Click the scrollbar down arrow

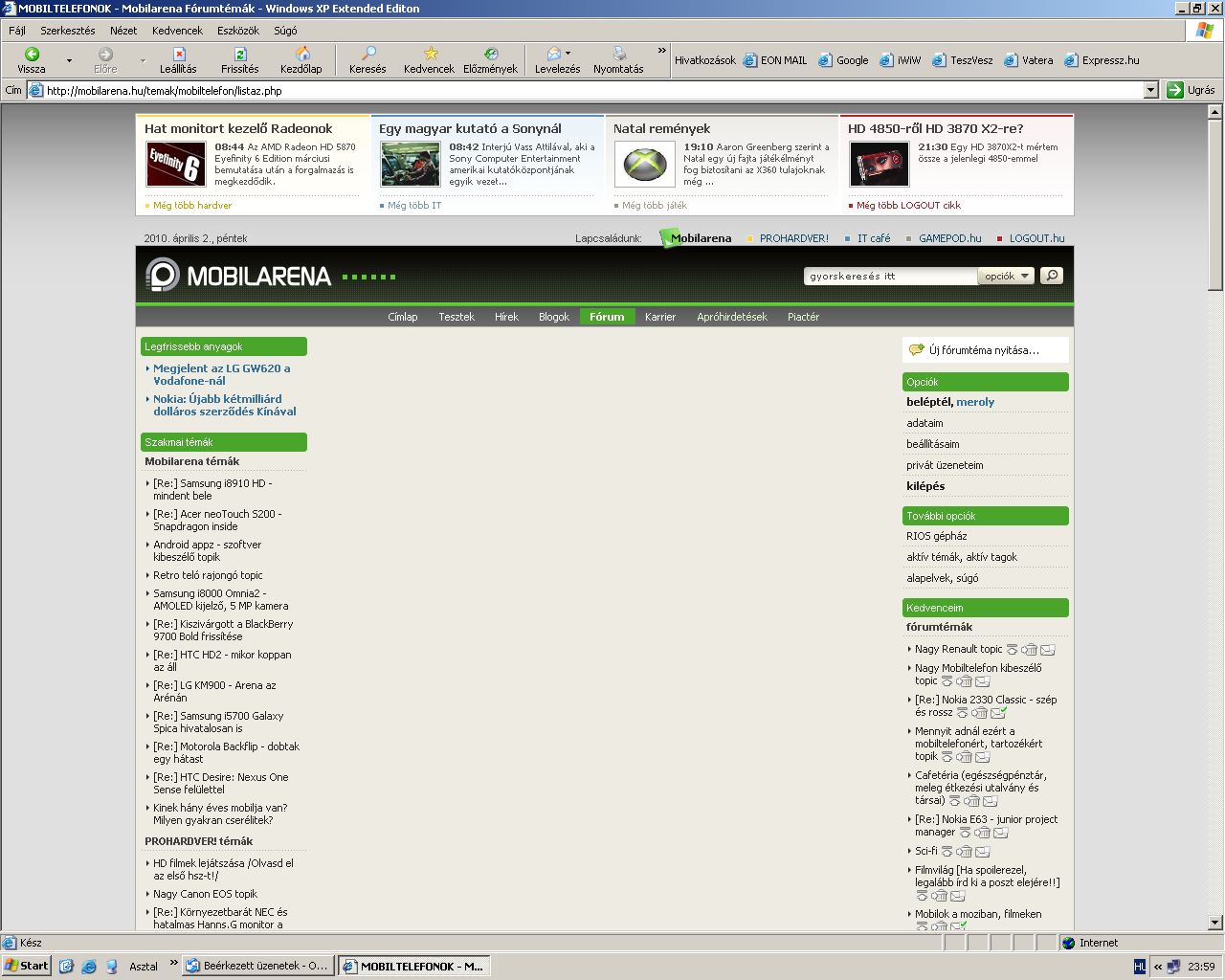[x=1215, y=923]
